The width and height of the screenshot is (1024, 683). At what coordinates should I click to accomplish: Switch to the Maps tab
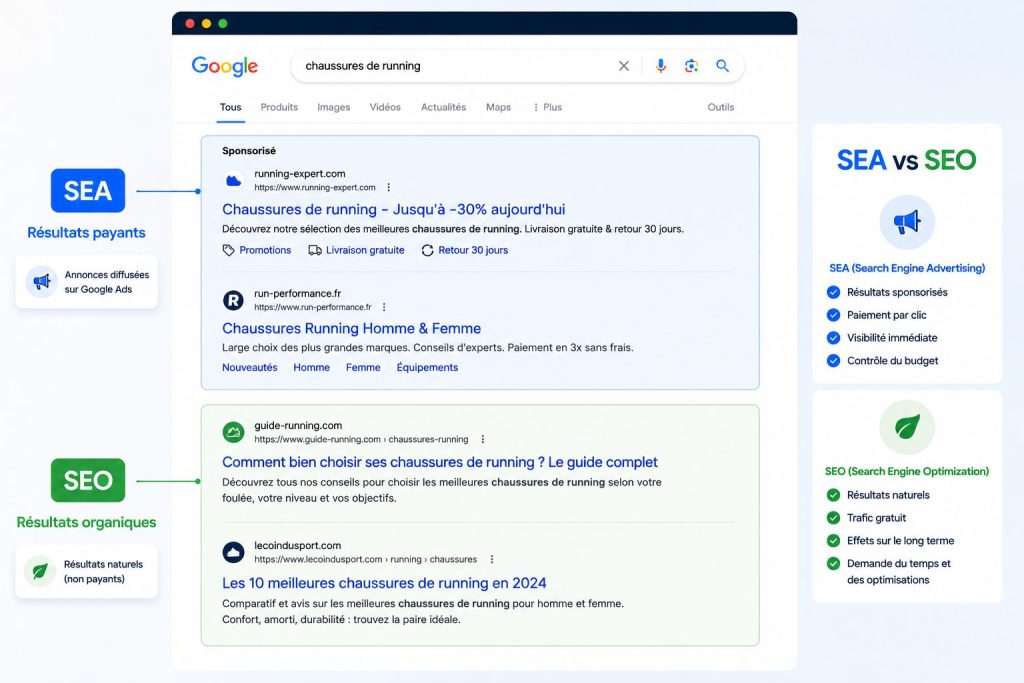[498, 107]
